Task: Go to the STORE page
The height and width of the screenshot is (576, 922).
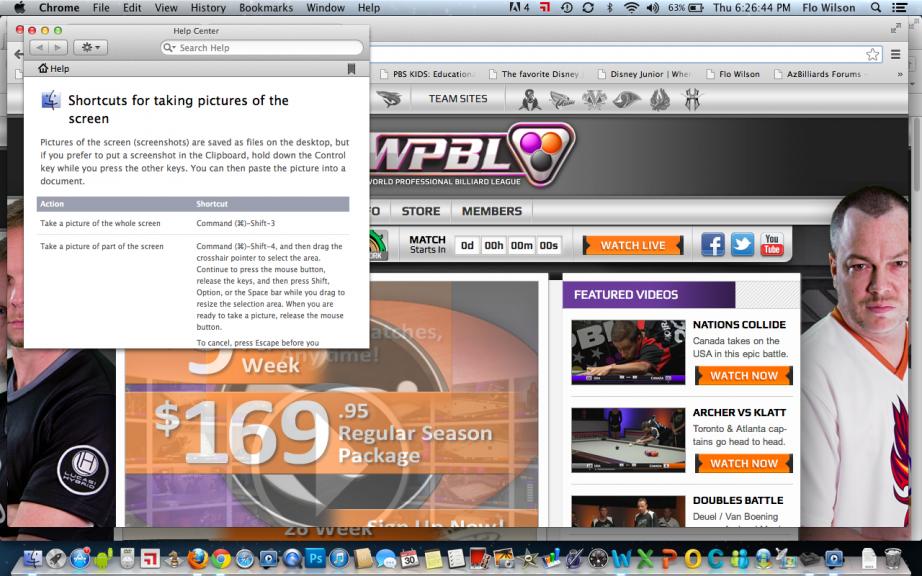Action: (420, 211)
